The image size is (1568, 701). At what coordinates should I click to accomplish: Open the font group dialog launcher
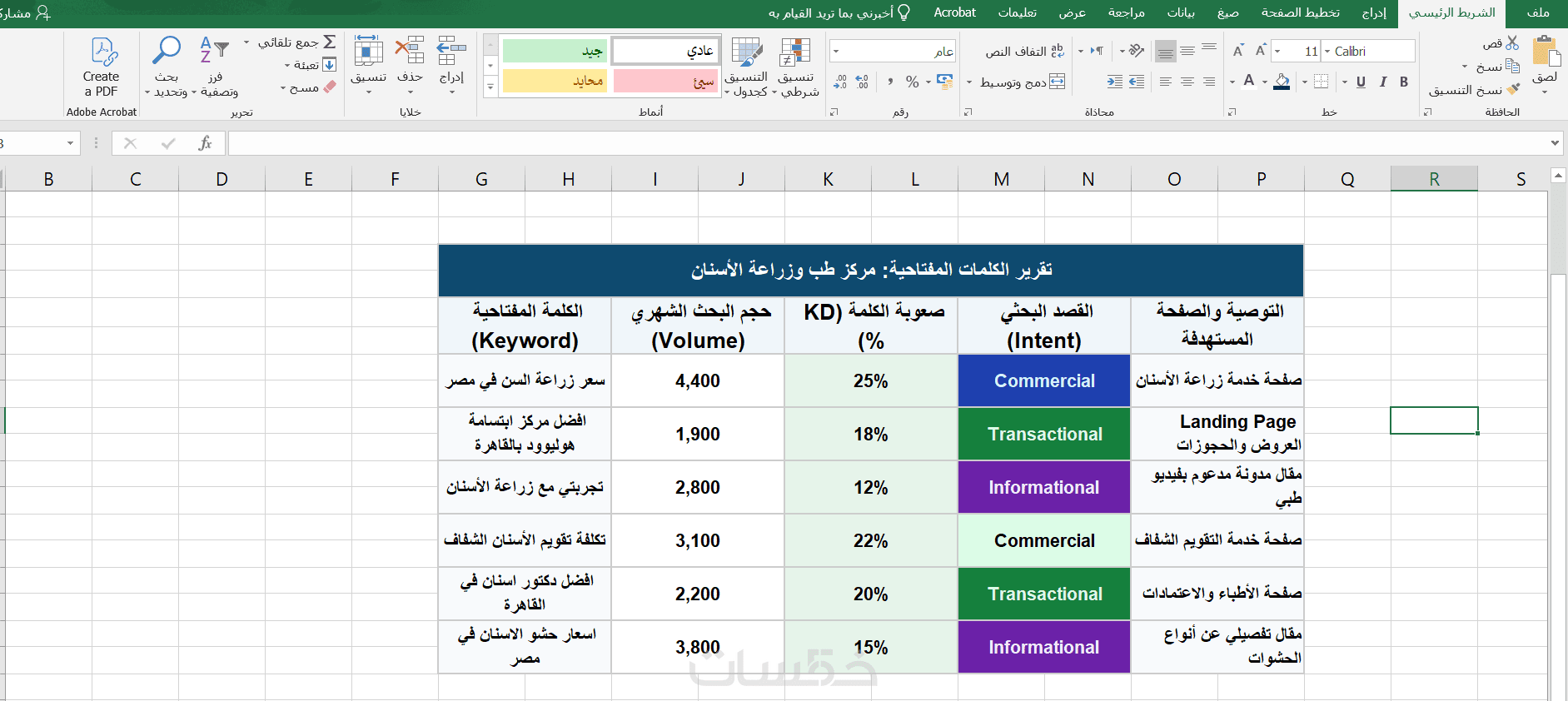tap(1231, 112)
